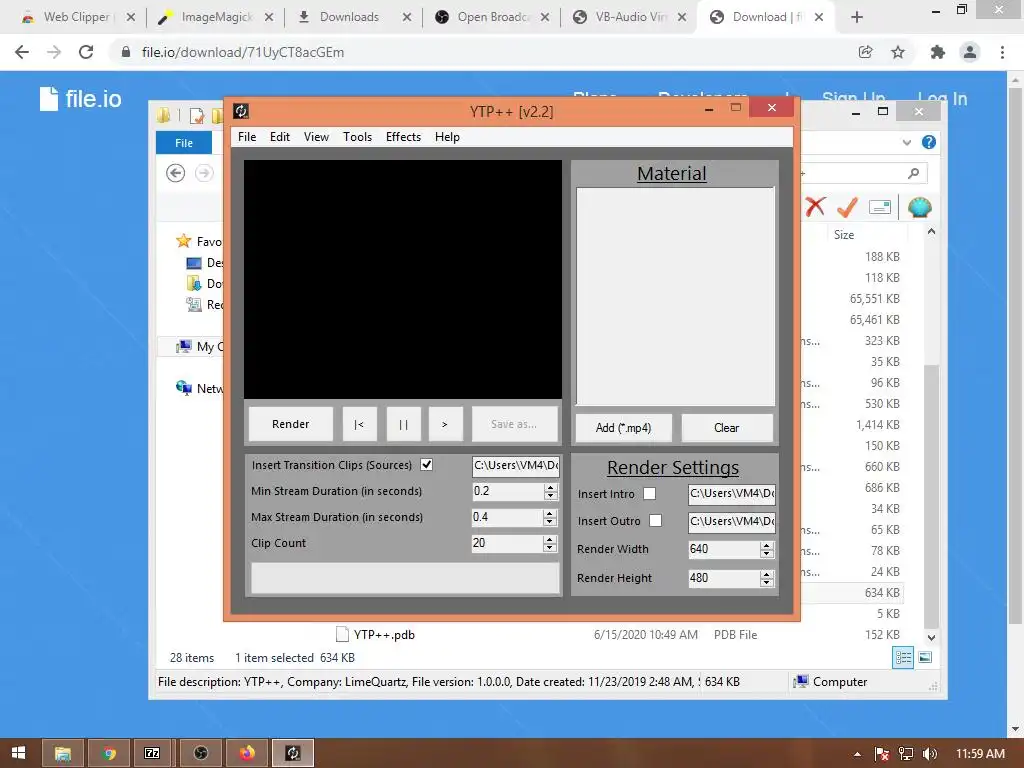Click the Insert Intro path field

tap(731, 494)
